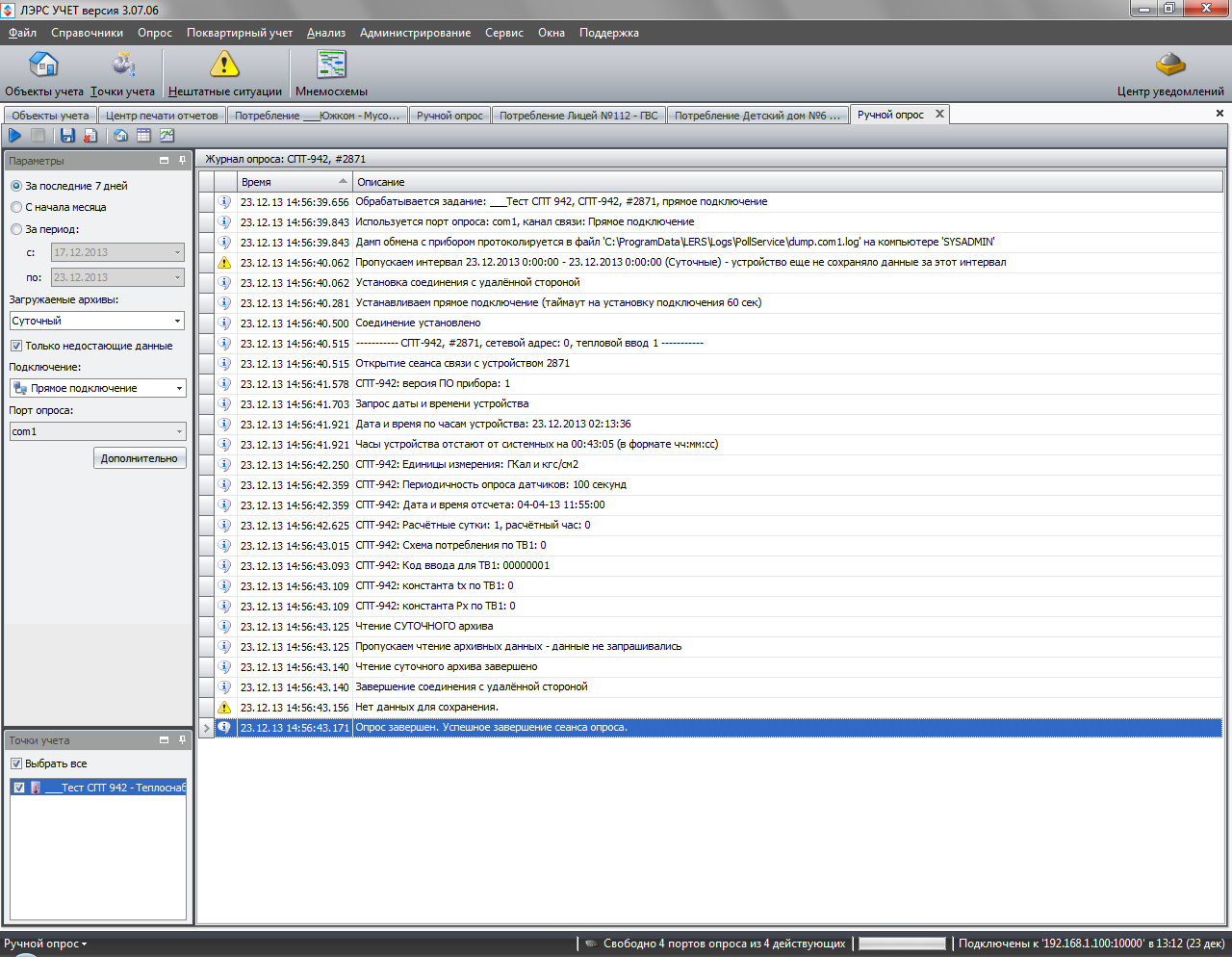Image resolution: width=1232 pixels, height=957 pixels.
Task: Click the Дополнительно button
Action: 140,458
